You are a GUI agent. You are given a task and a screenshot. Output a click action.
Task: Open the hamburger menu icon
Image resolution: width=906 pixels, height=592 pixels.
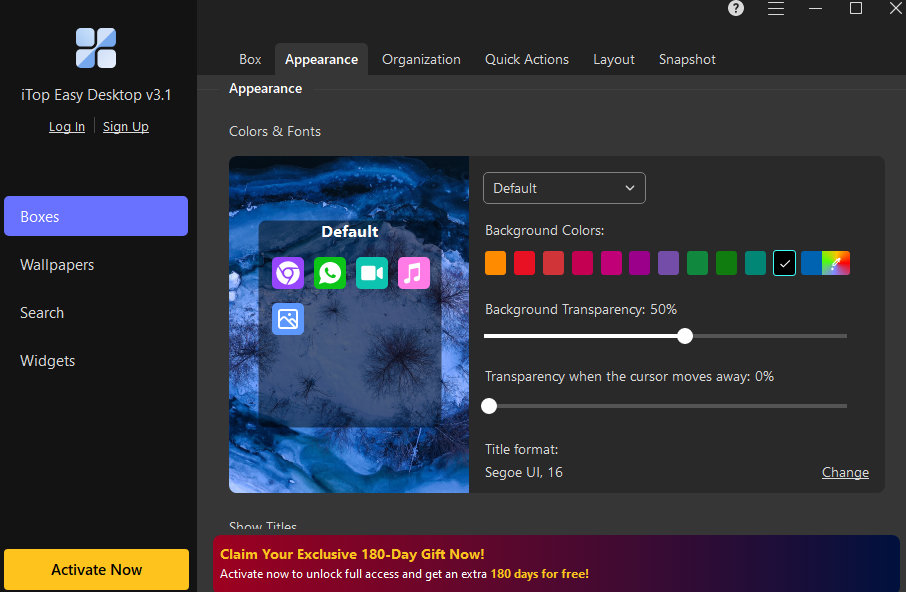(x=775, y=9)
